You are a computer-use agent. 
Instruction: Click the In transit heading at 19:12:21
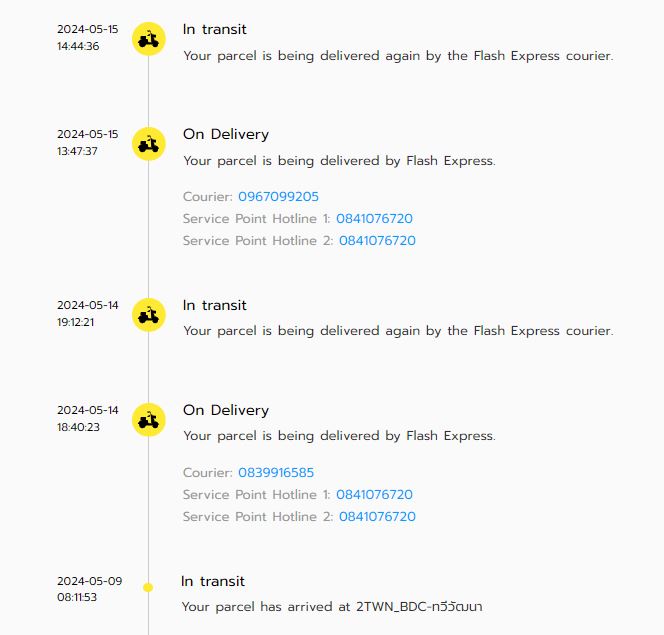[x=214, y=305]
